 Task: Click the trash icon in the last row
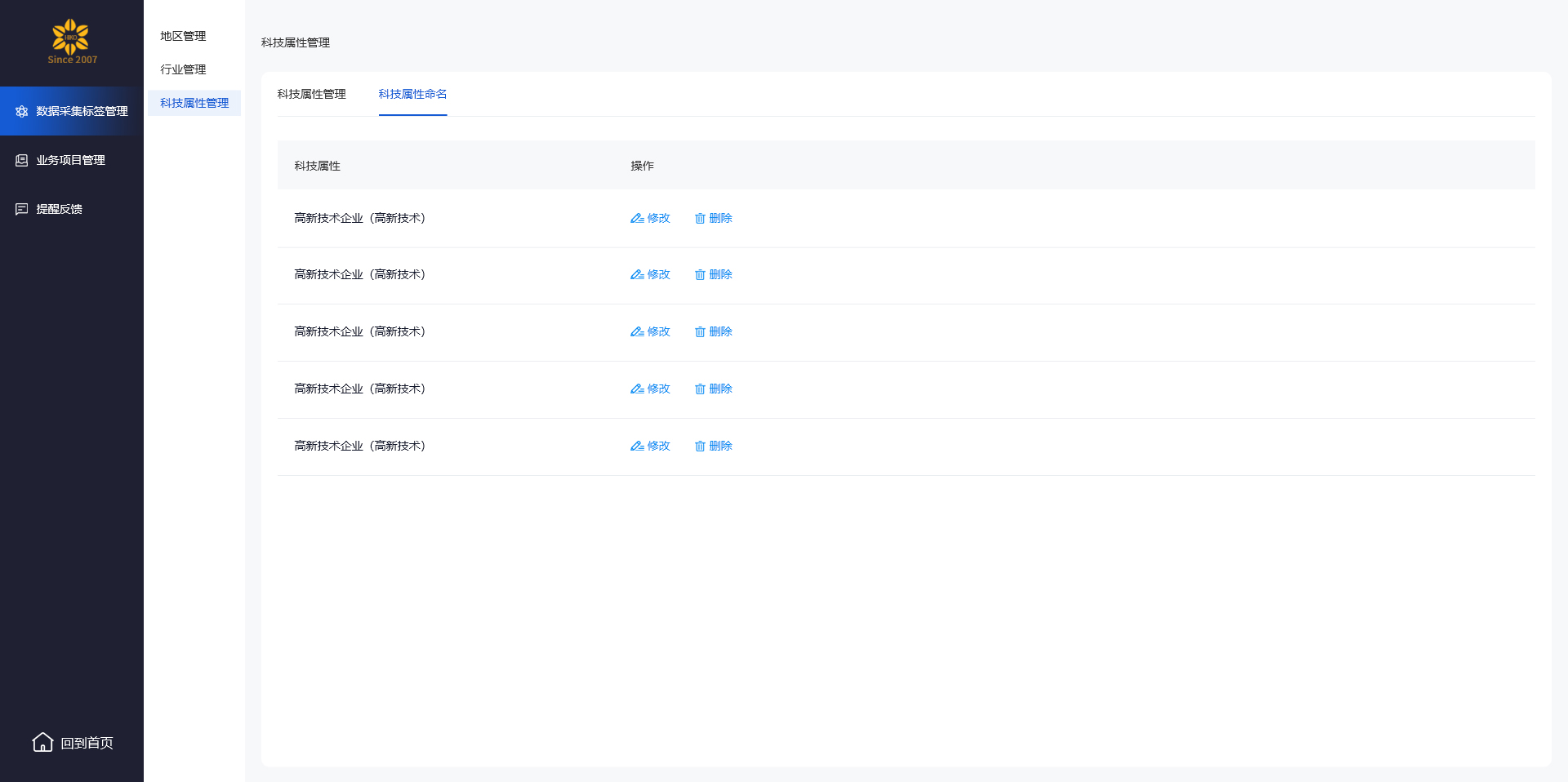point(700,447)
